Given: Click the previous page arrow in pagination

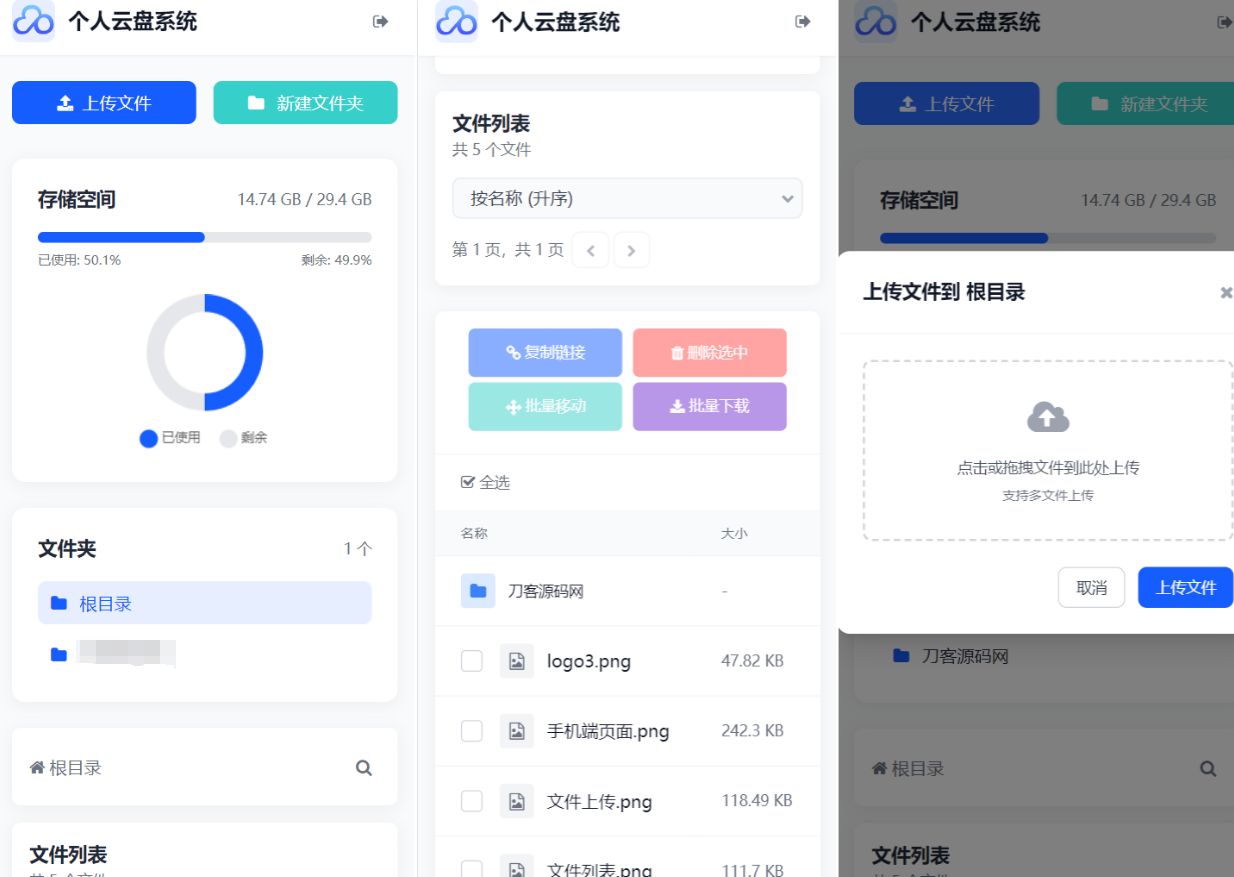Looking at the screenshot, I should pyautogui.click(x=590, y=250).
